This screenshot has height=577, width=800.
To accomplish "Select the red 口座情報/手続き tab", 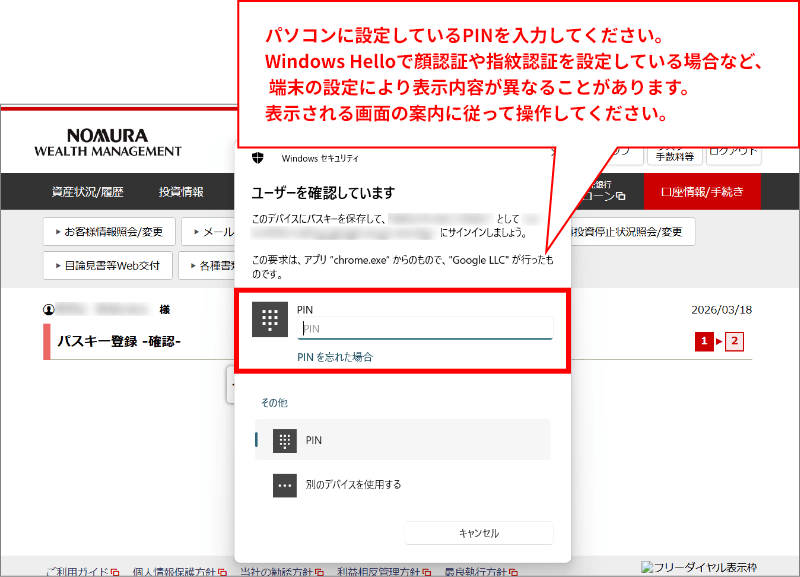I will tap(702, 190).
